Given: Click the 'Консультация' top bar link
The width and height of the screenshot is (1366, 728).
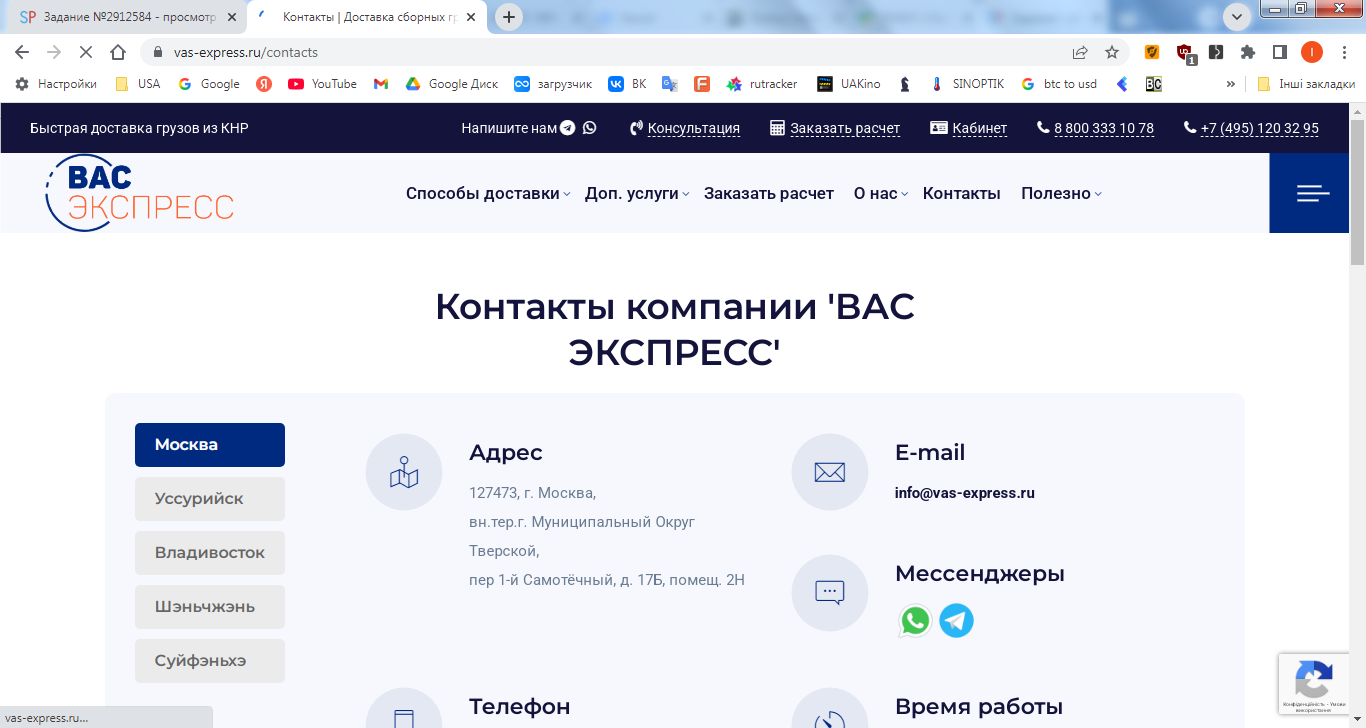Looking at the screenshot, I should pos(685,128).
